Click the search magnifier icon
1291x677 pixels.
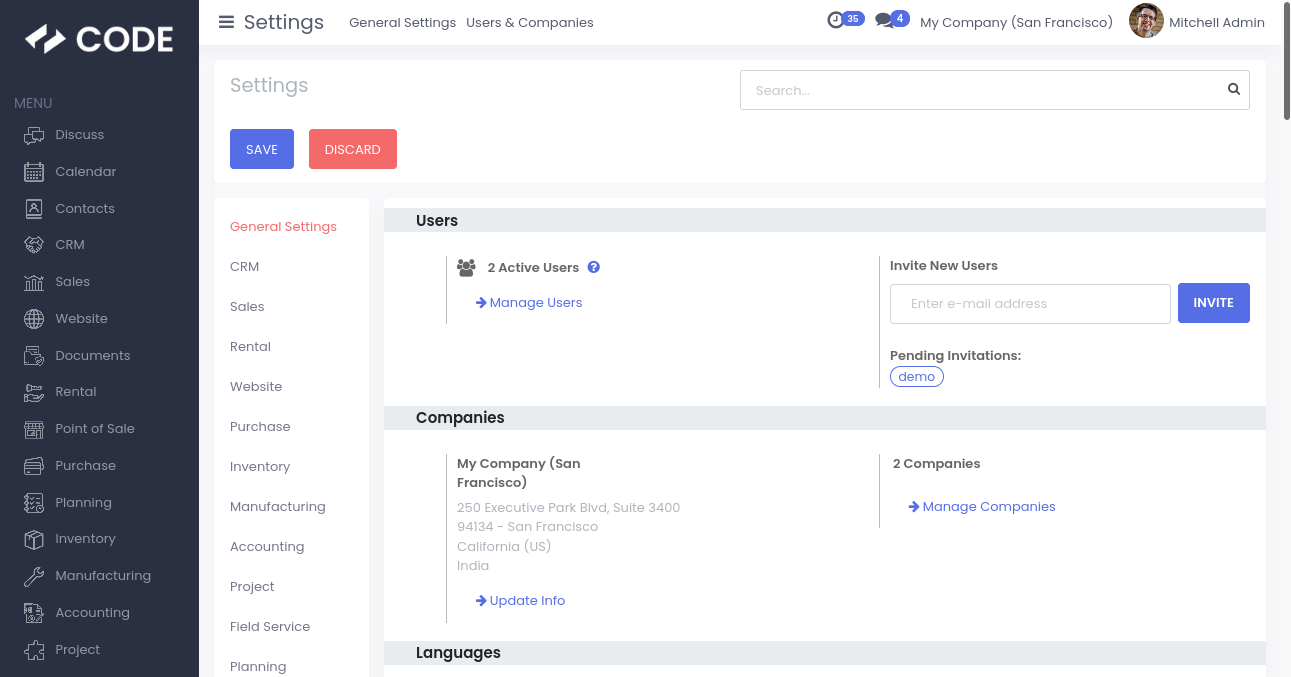[x=1234, y=90]
